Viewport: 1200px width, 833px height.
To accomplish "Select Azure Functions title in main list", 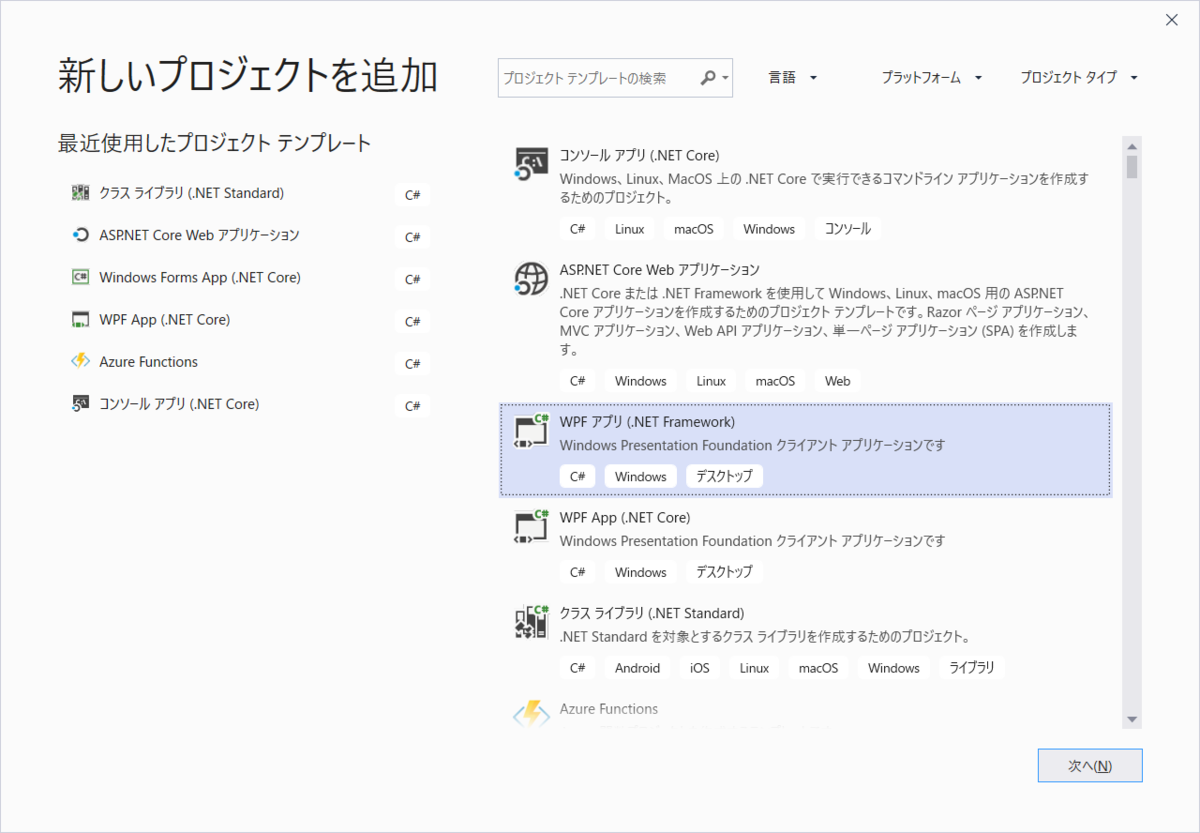I will click(609, 709).
